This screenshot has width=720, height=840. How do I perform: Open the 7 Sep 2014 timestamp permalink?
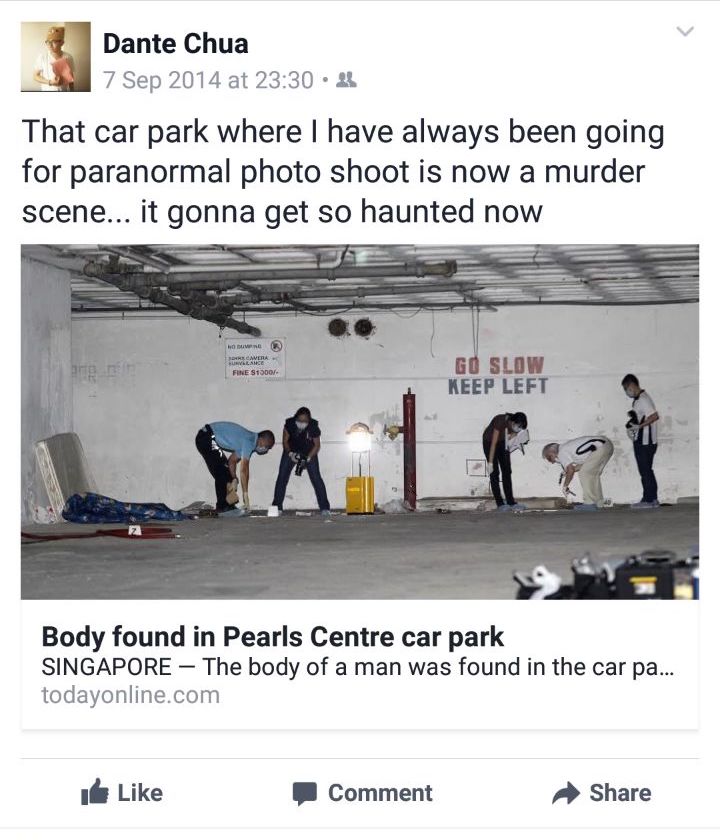coord(208,80)
